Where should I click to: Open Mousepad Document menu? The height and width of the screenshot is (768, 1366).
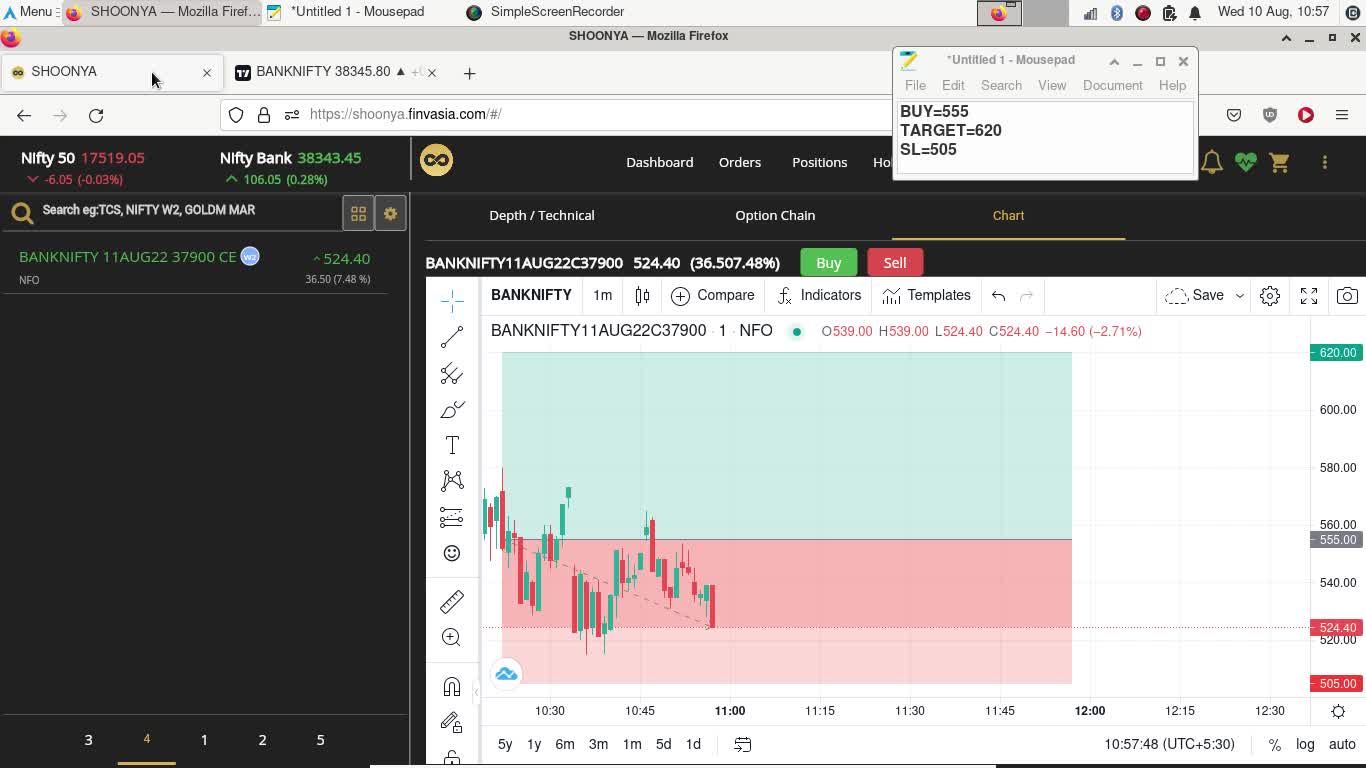1112,85
